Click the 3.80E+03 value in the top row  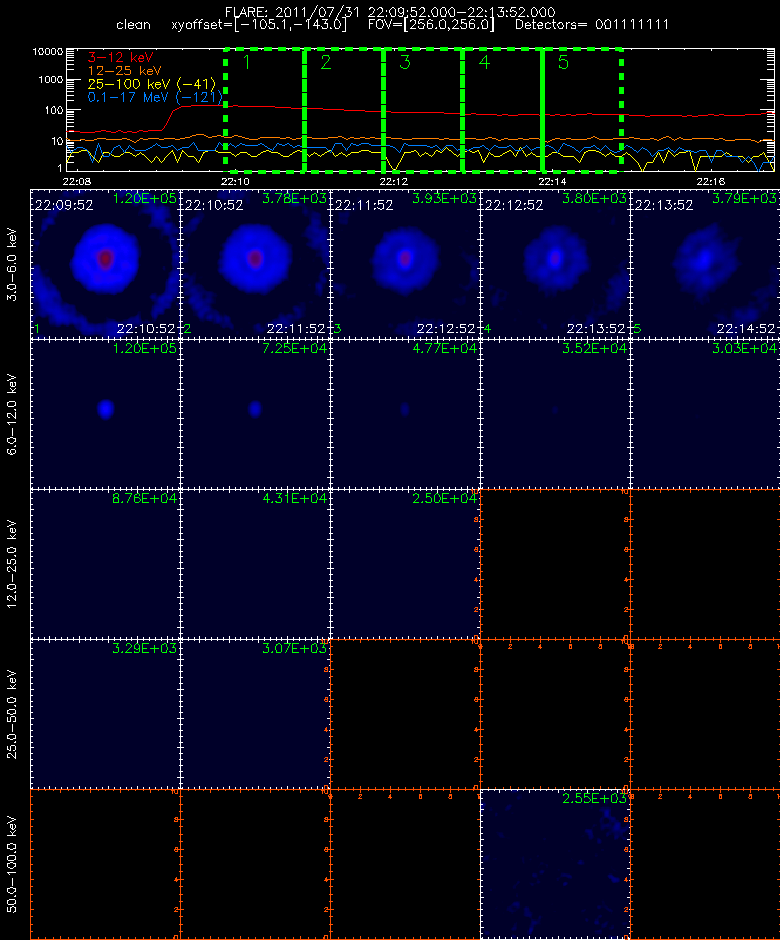[x=594, y=198]
